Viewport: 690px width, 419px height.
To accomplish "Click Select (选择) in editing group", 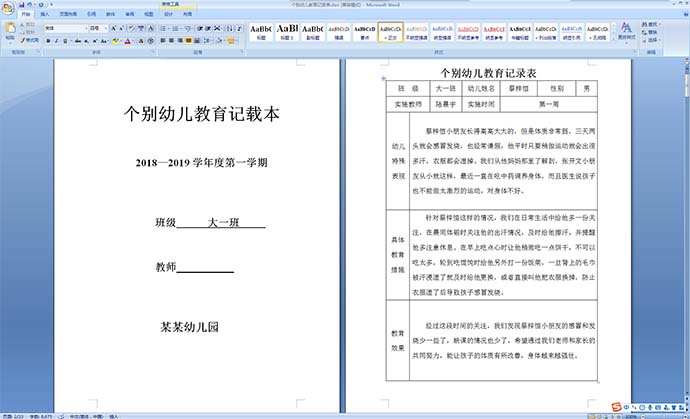I will 651,40.
